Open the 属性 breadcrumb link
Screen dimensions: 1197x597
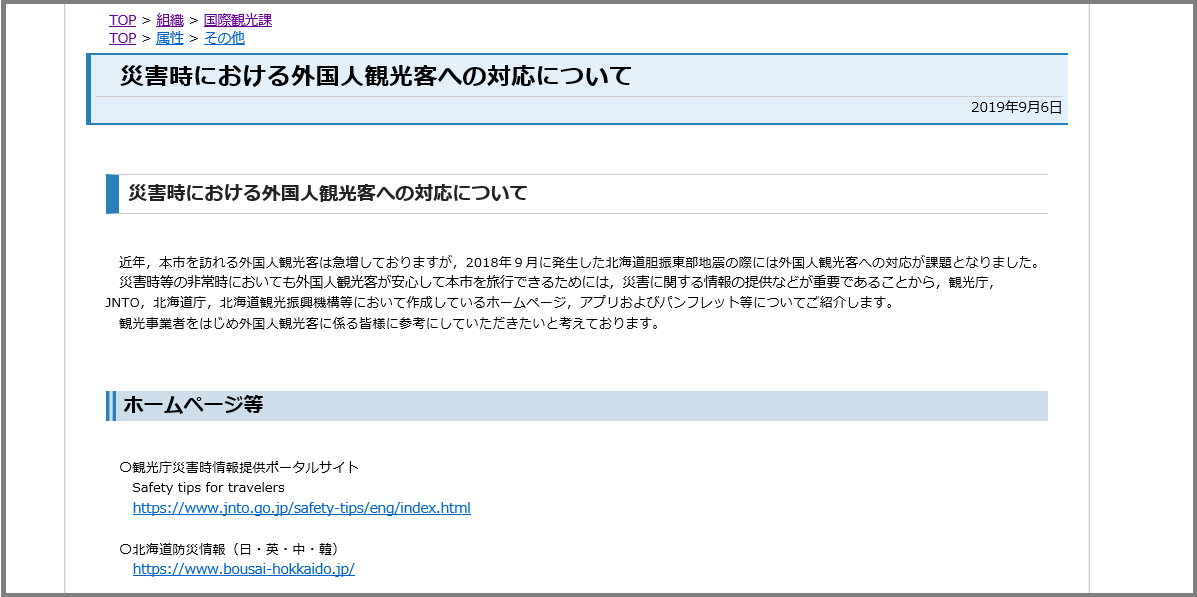(170, 38)
